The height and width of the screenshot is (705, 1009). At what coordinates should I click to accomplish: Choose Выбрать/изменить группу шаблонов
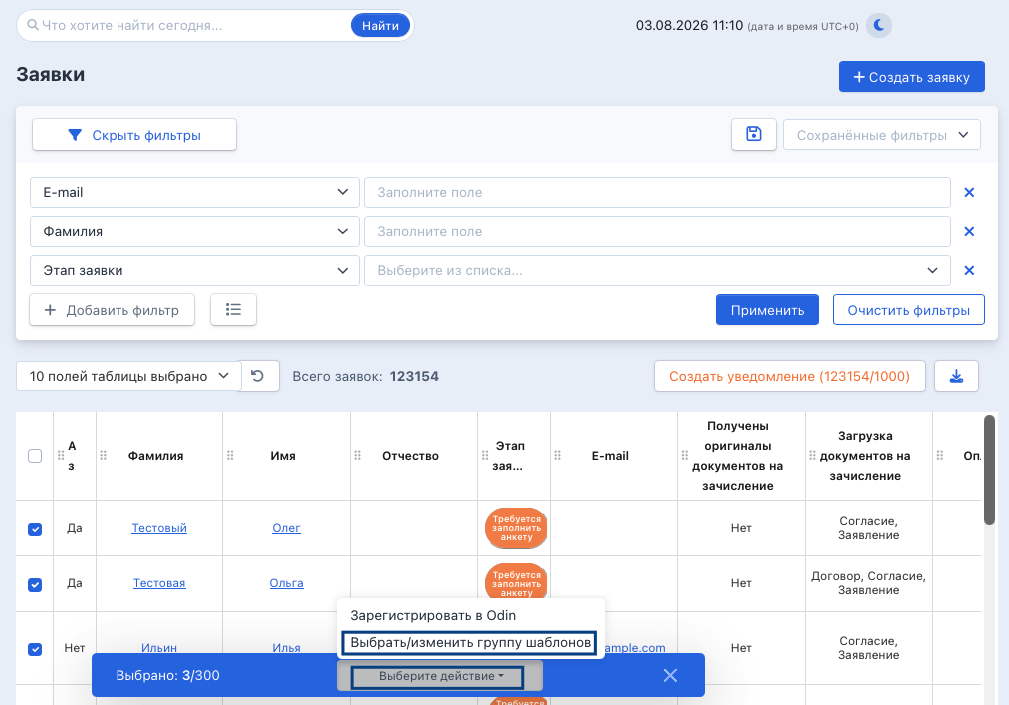click(470, 643)
